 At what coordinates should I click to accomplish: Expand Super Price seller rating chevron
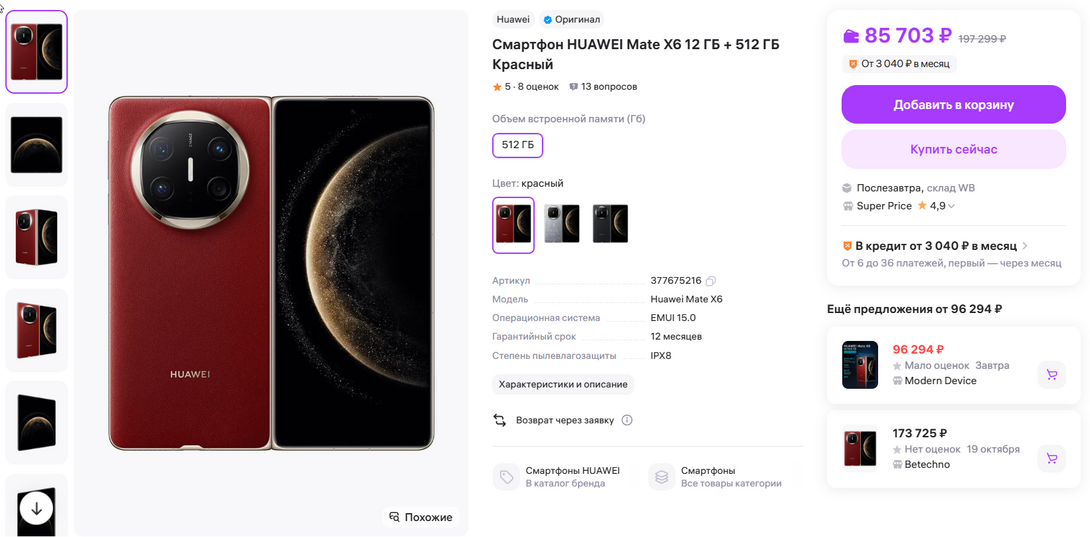point(951,206)
